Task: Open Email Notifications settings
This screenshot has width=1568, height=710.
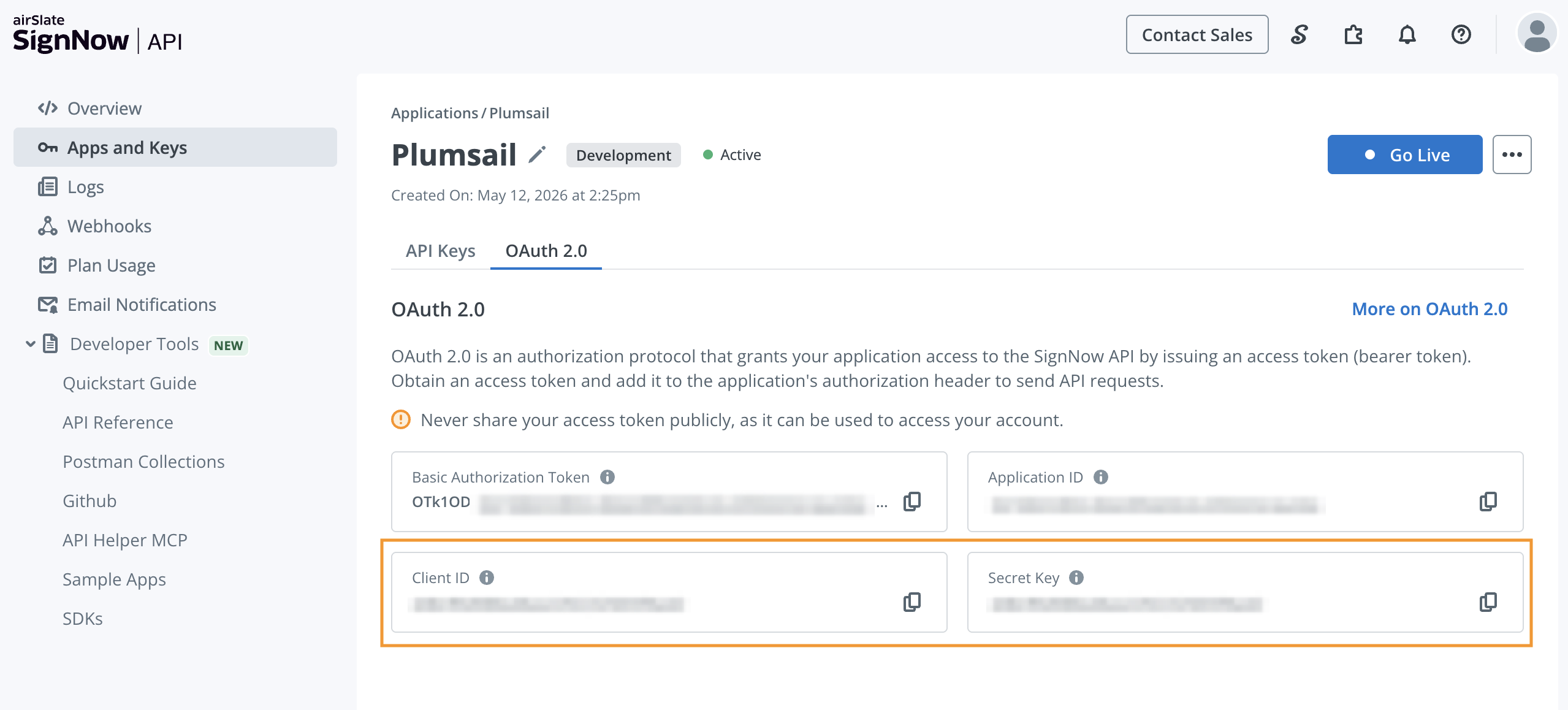Action: coord(142,304)
